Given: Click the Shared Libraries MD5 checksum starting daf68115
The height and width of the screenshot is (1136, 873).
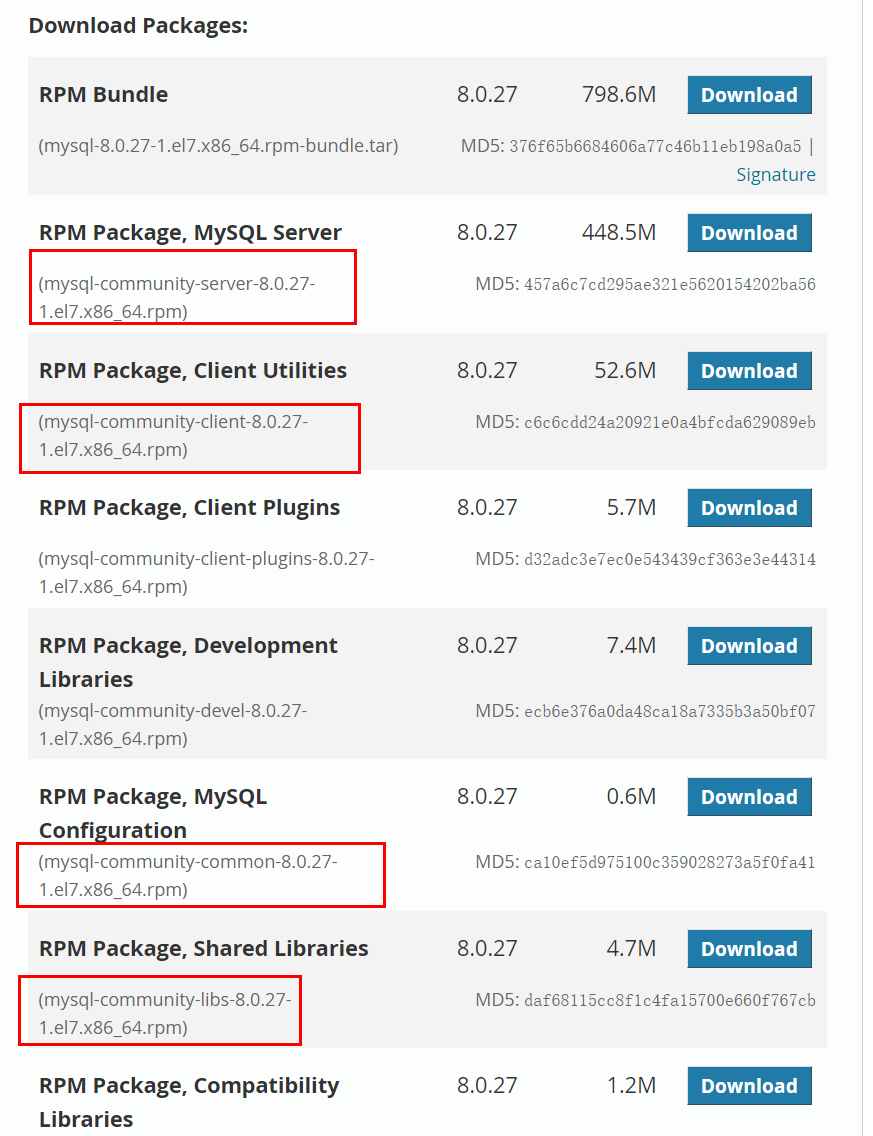Looking at the screenshot, I should 669,1001.
